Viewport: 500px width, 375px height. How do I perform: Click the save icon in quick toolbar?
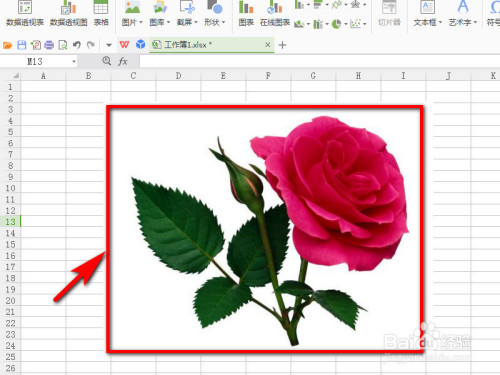point(22,45)
